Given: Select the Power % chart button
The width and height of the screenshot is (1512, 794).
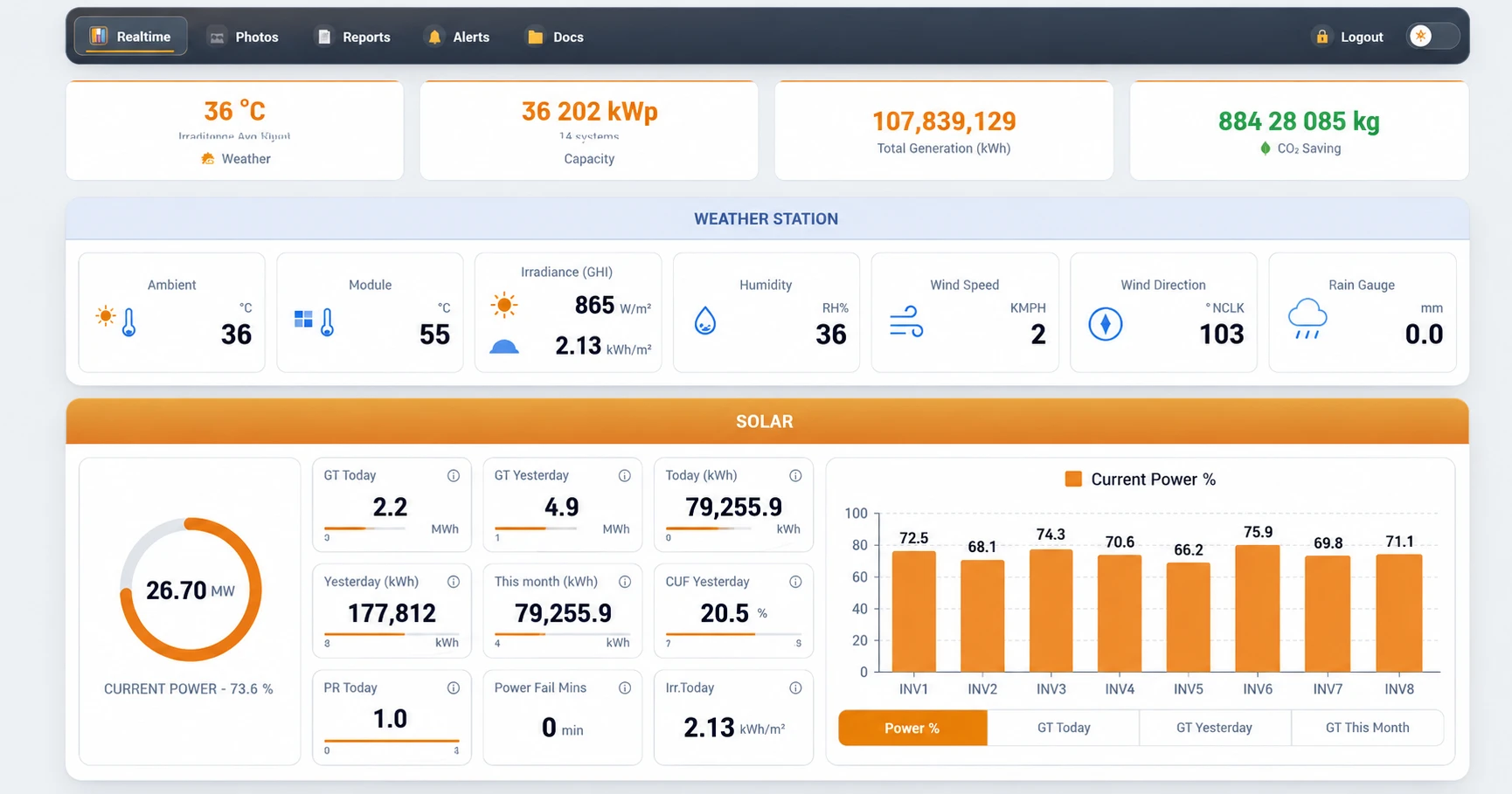Looking at the screenshot, I should point(912,728).
